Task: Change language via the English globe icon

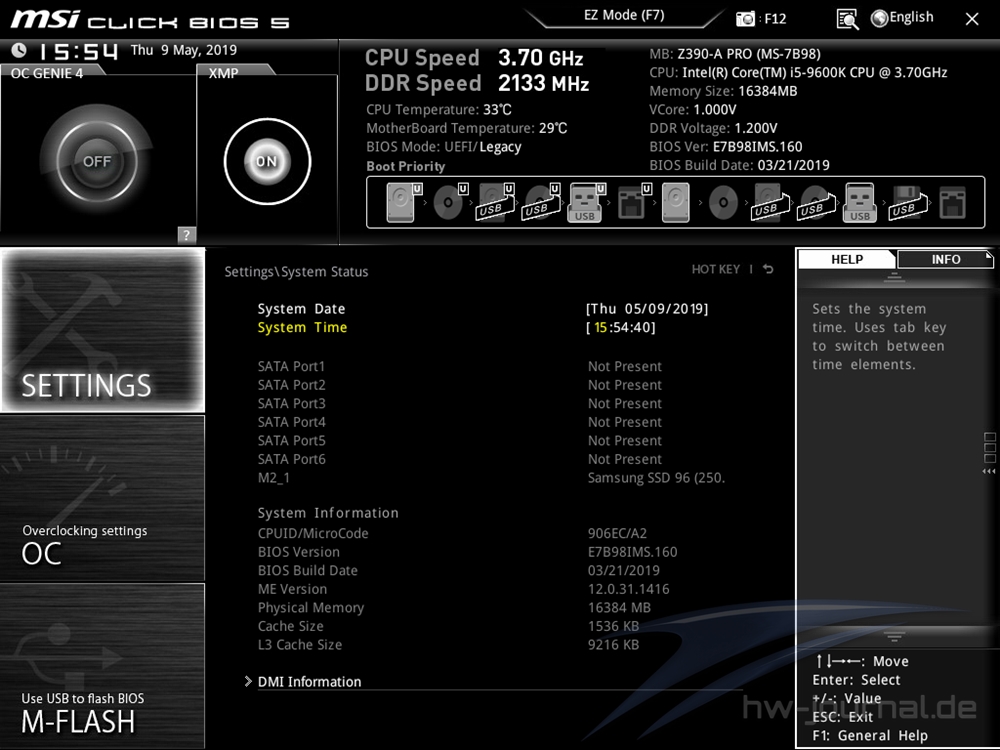Action: 879,18
